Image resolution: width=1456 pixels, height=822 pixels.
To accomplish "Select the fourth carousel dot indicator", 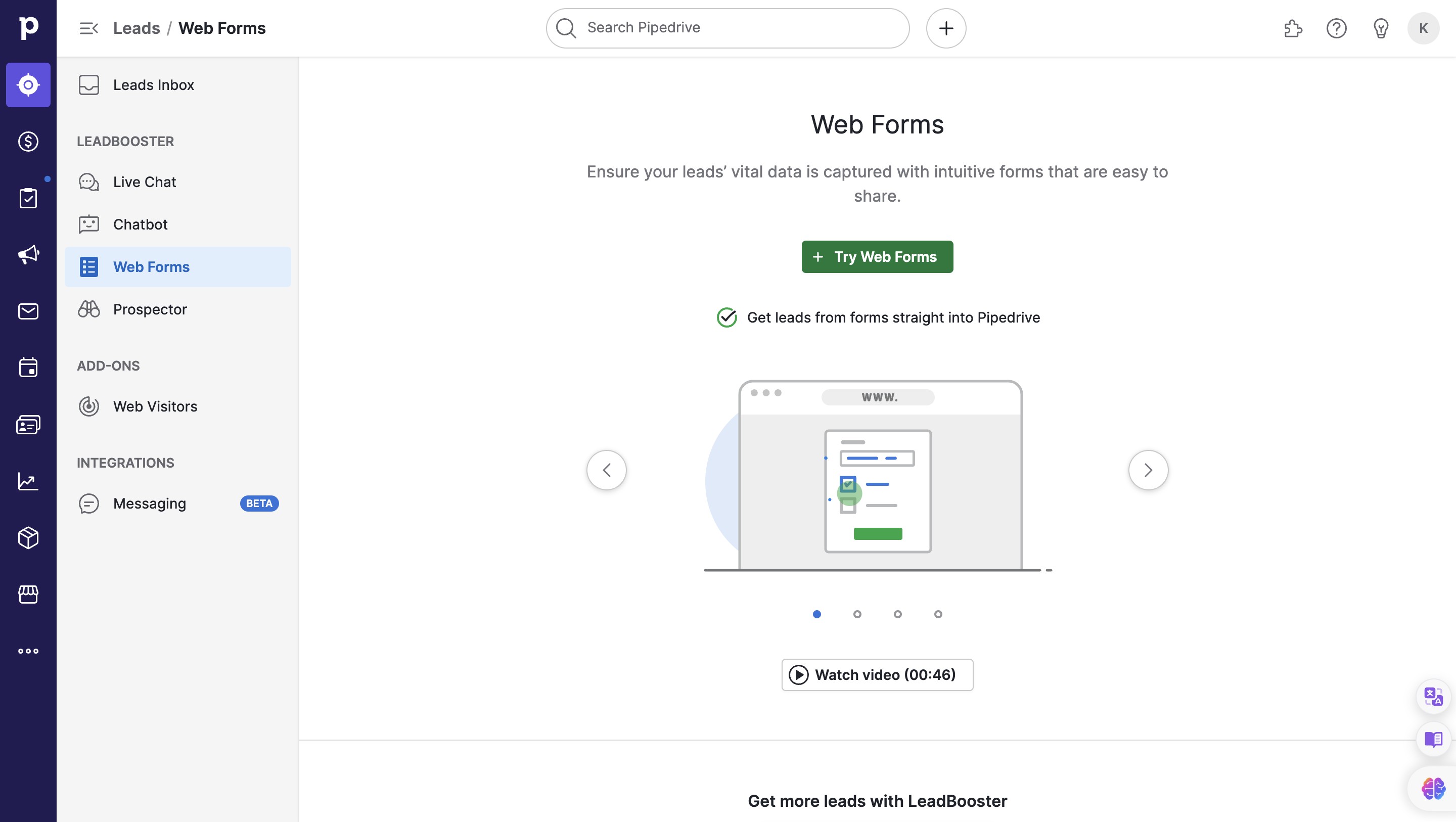I will (x=938, y=614).
